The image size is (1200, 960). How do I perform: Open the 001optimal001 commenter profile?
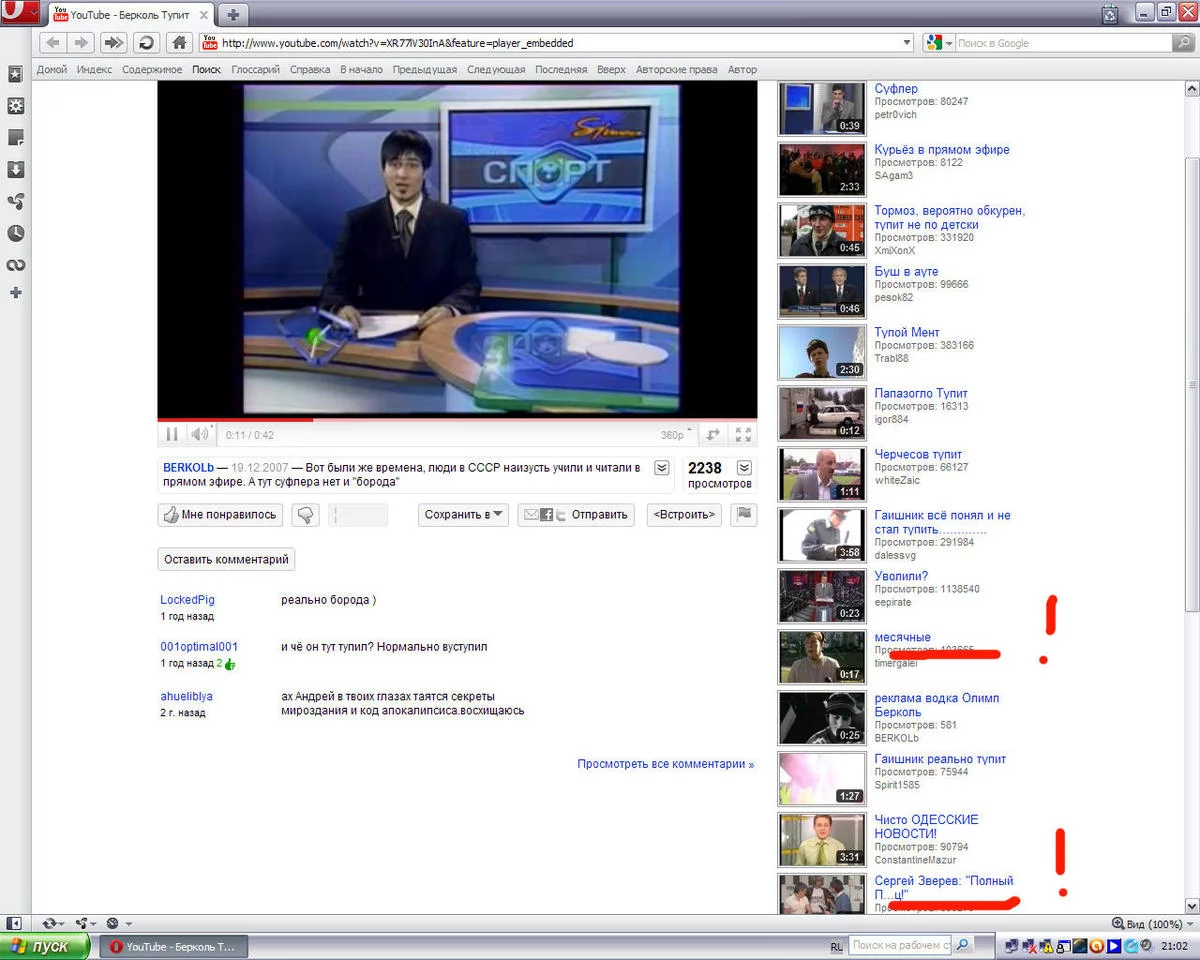(x=199, y=647)
